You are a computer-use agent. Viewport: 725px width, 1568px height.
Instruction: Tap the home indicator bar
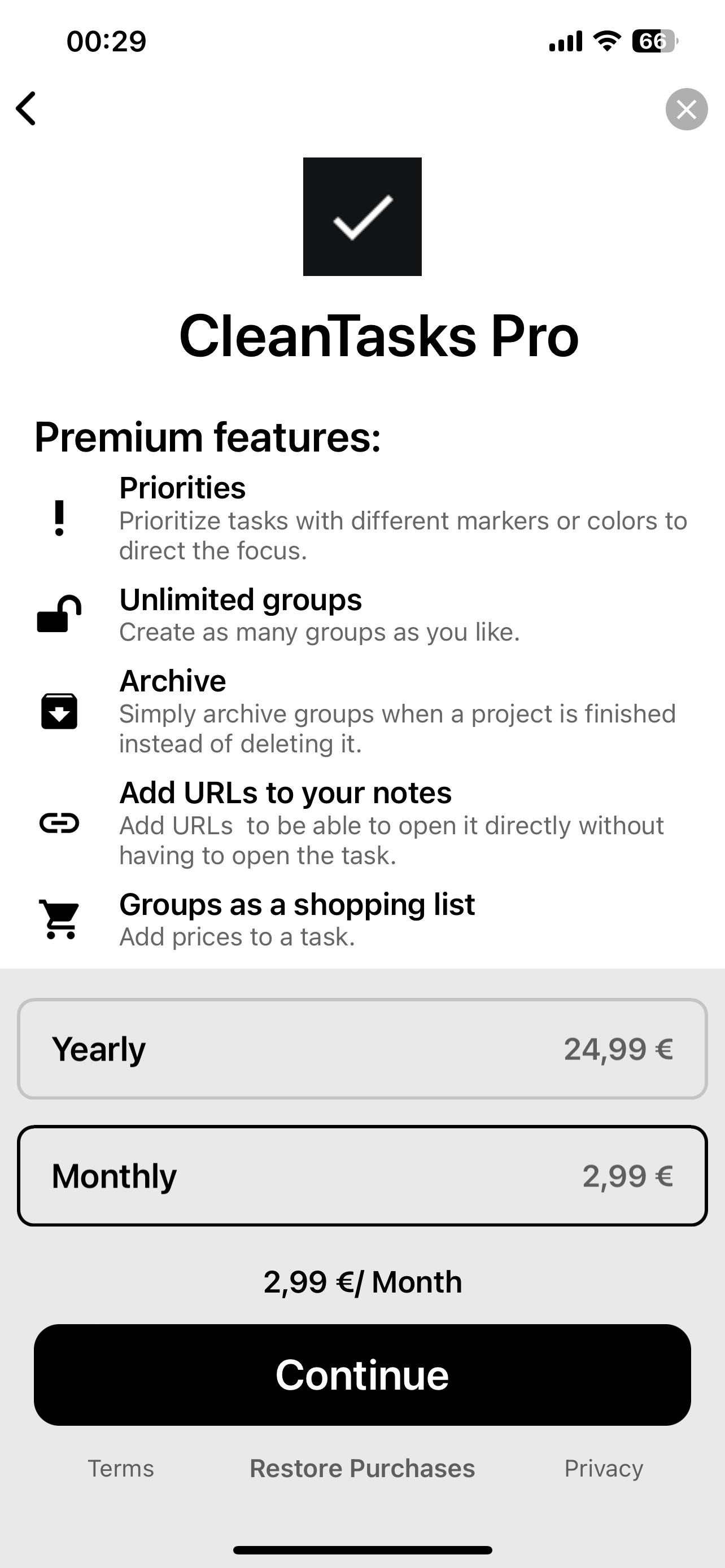[362, 1550]
